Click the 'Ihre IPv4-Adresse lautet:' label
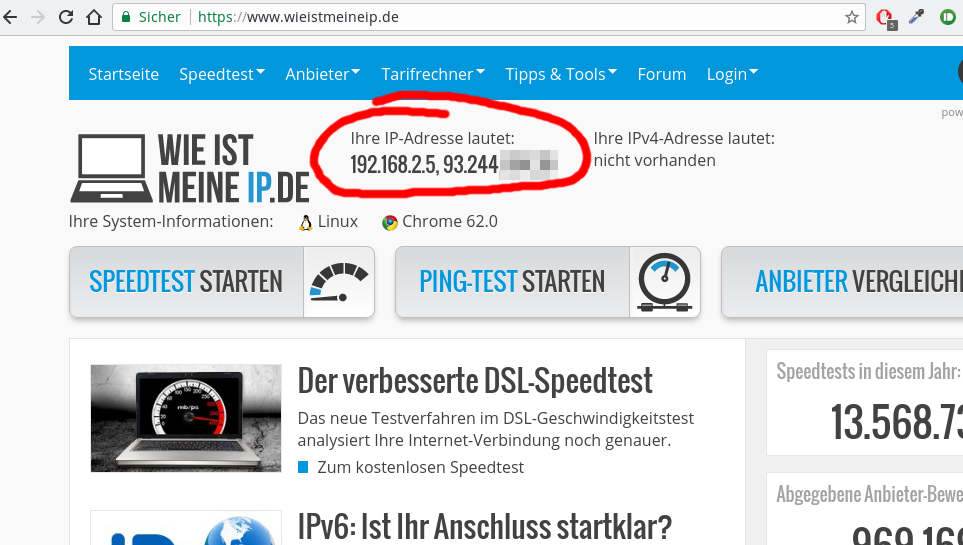This screenshot has height=545, width=963. pos(684,138)
